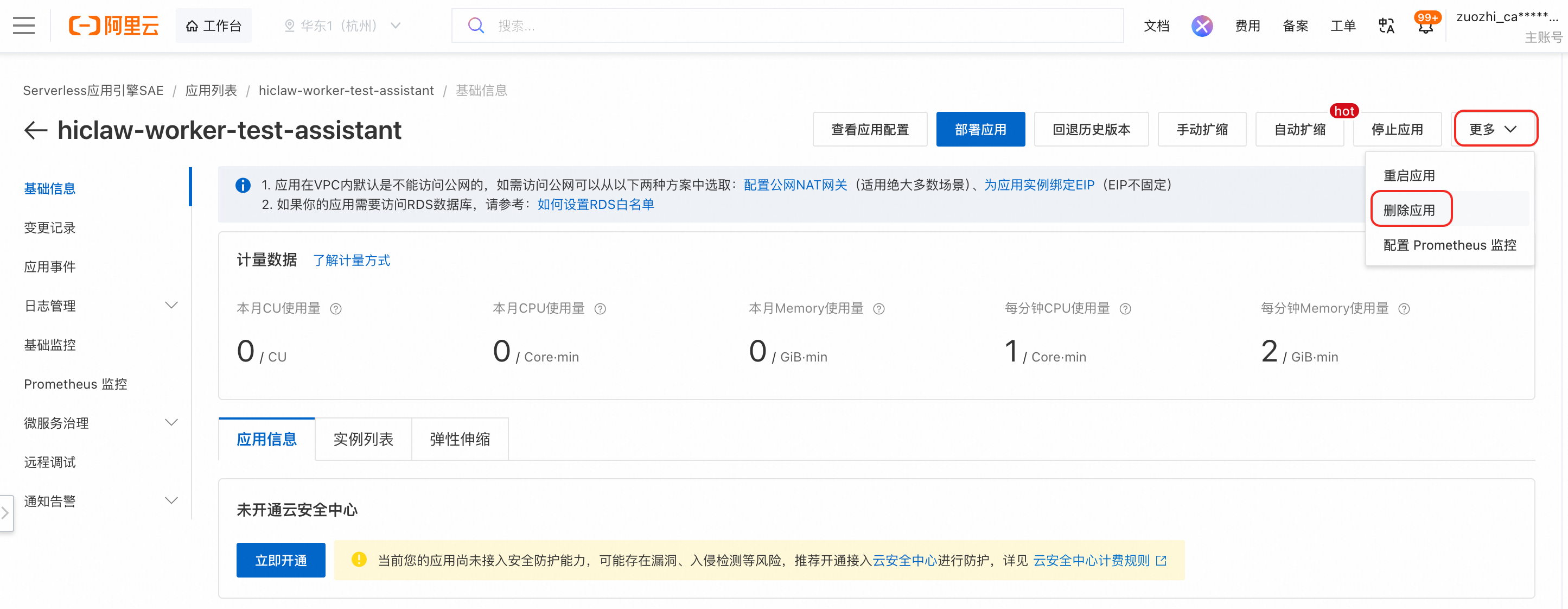This screenshot has height=609, width=1568.
Task: Click help icon next to 本月CU使用量
Action: [x=336, y=309]
